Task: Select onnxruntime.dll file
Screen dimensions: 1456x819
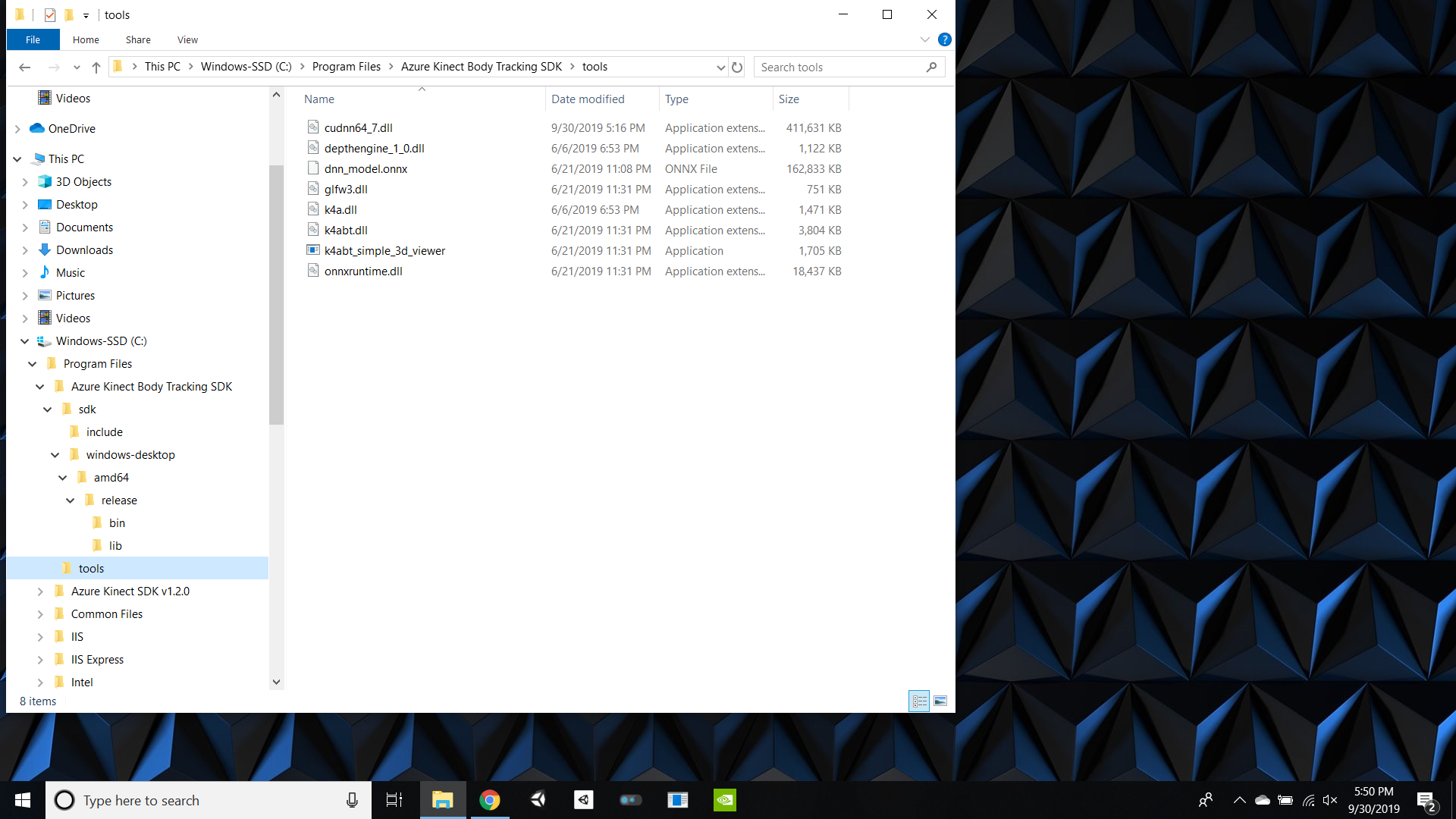Action: click(x=363, y=271)
